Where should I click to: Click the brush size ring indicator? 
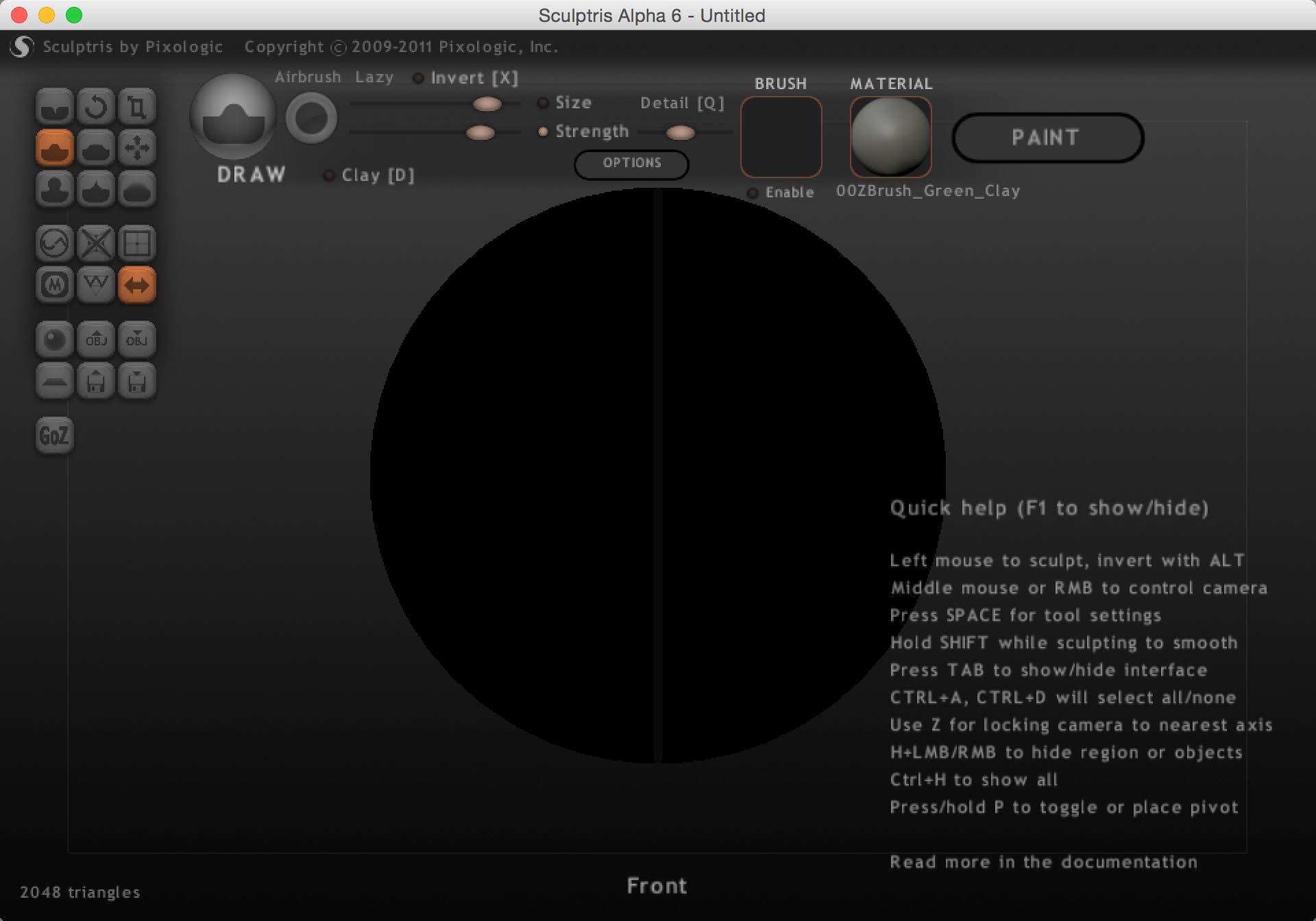311,119
